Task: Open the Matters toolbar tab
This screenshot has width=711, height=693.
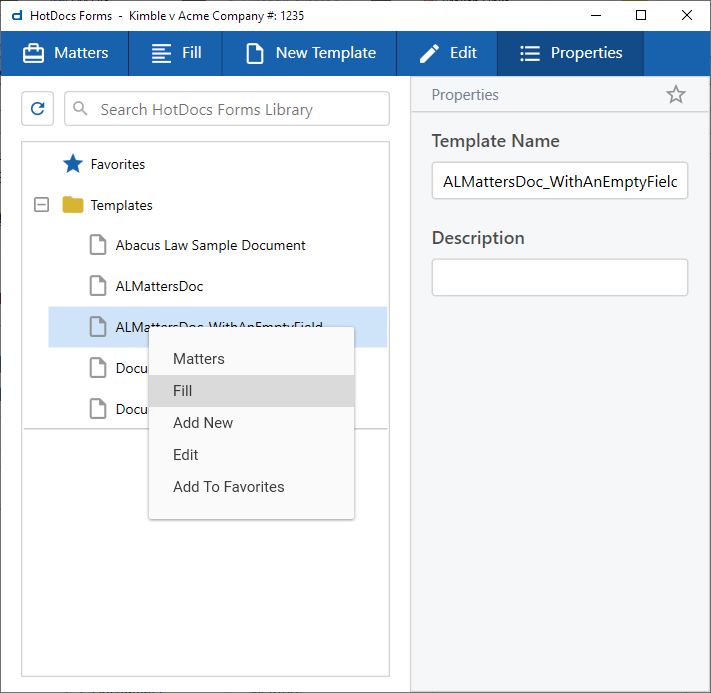Action: tap(65, 53)
